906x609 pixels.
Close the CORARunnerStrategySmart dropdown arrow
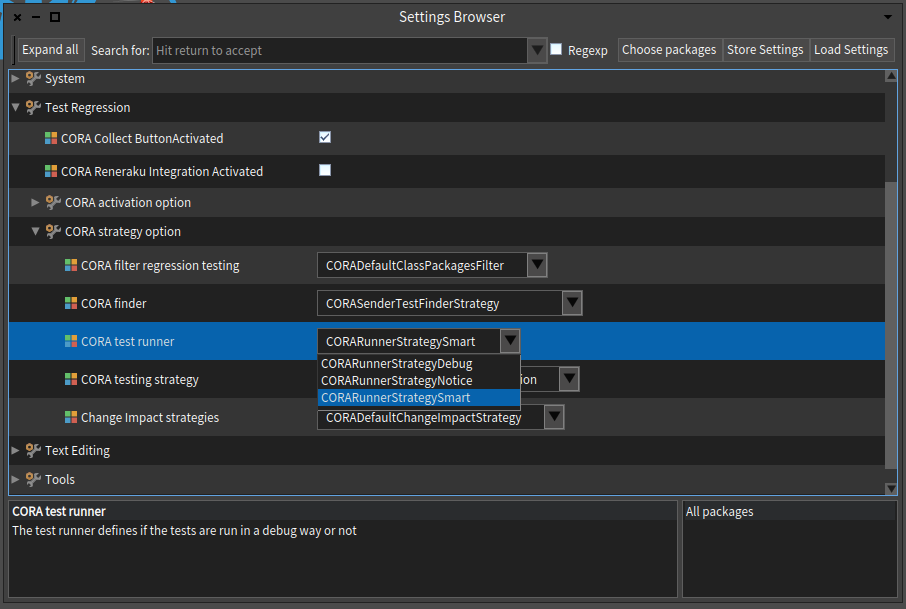click(x=510, y=341)
